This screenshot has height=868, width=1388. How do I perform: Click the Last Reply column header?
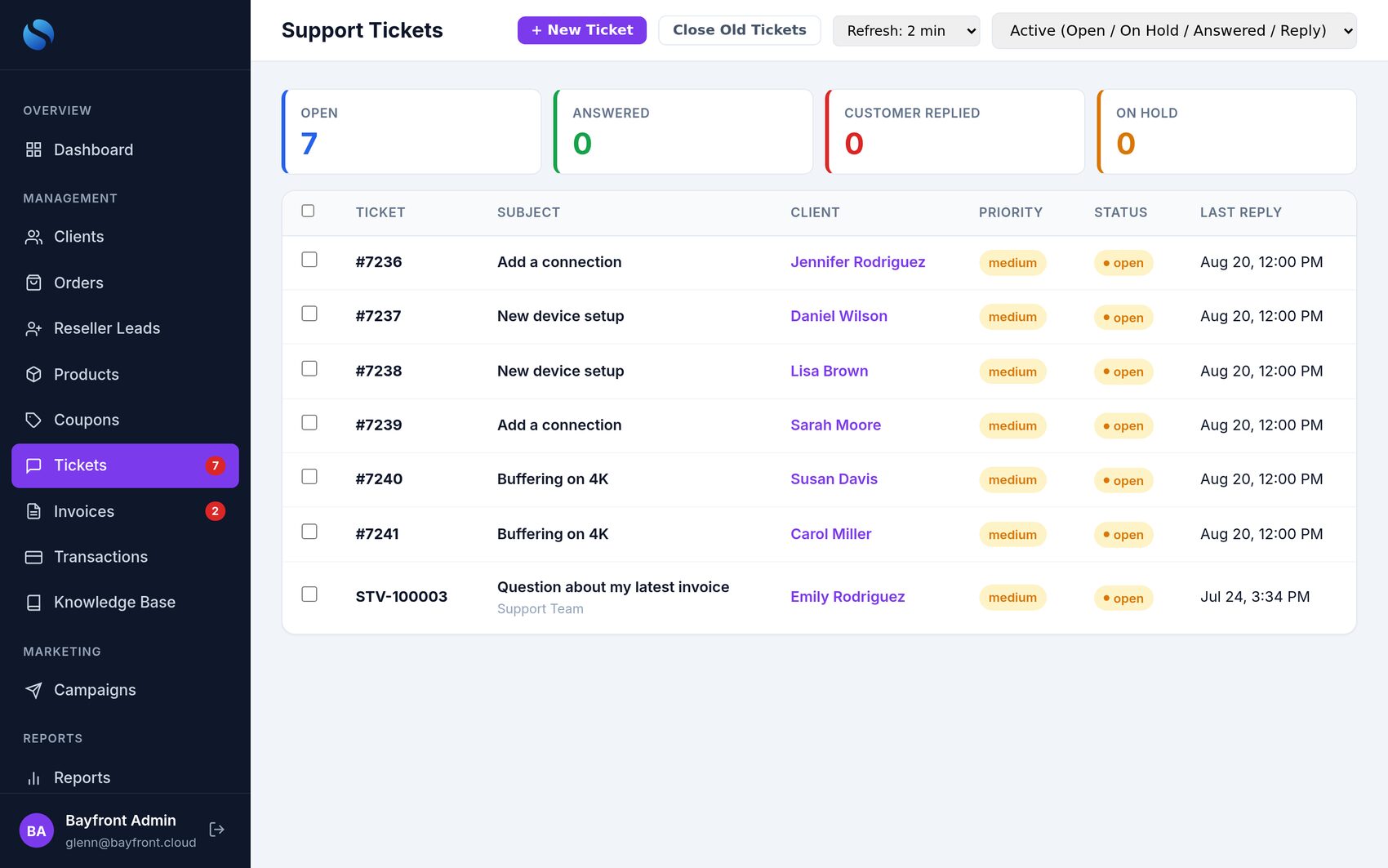point(1240,212)
